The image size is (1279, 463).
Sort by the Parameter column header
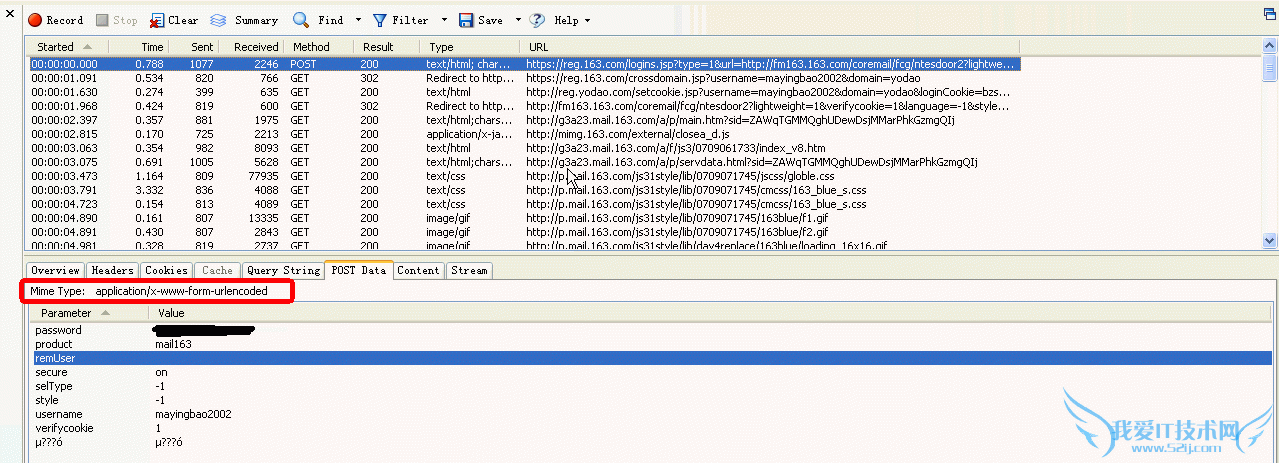pos(66,313)
